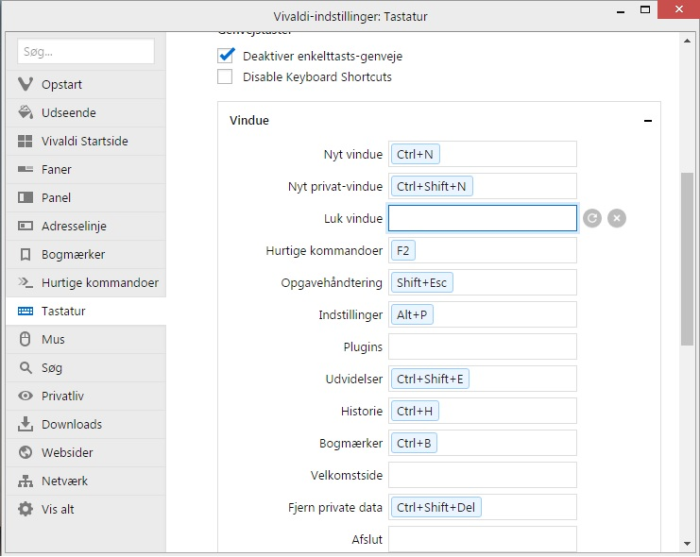
Task: Click the Ctrl+Shift+Del shortcut chip
Action: pyautogui.click(x=436, y=507)
